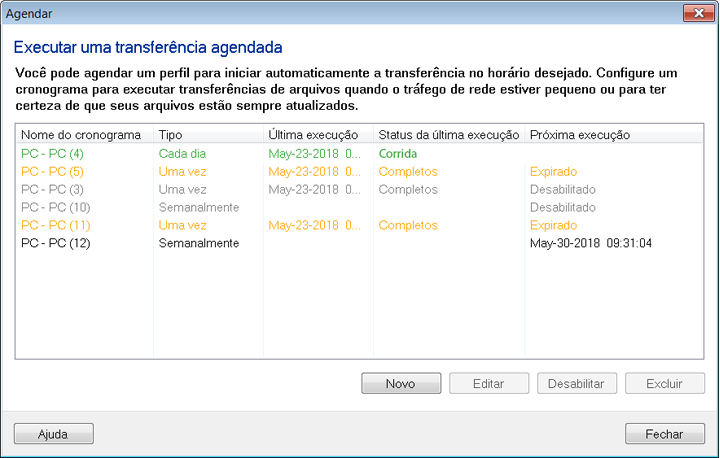Choose the PC - PC (10) entry

coord(55,208)
